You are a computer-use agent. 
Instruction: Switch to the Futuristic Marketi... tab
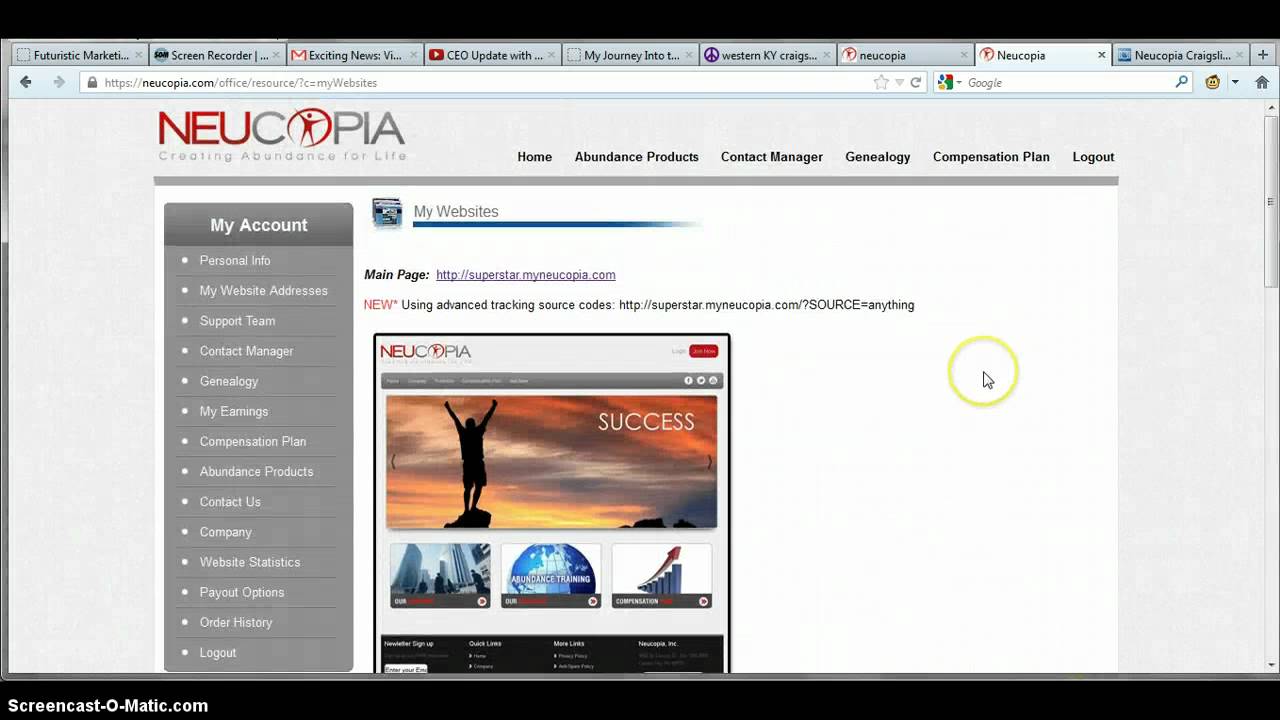[x=81, y=55]
